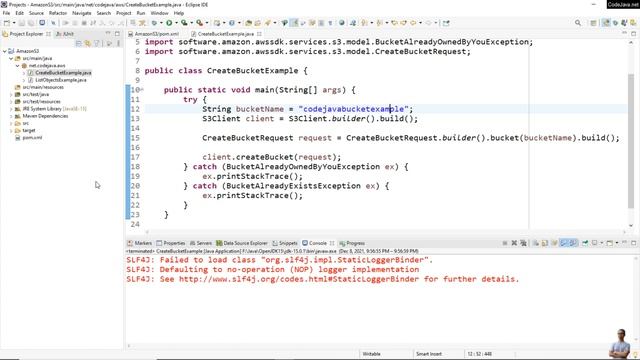Open the File menu

[6, 13]
